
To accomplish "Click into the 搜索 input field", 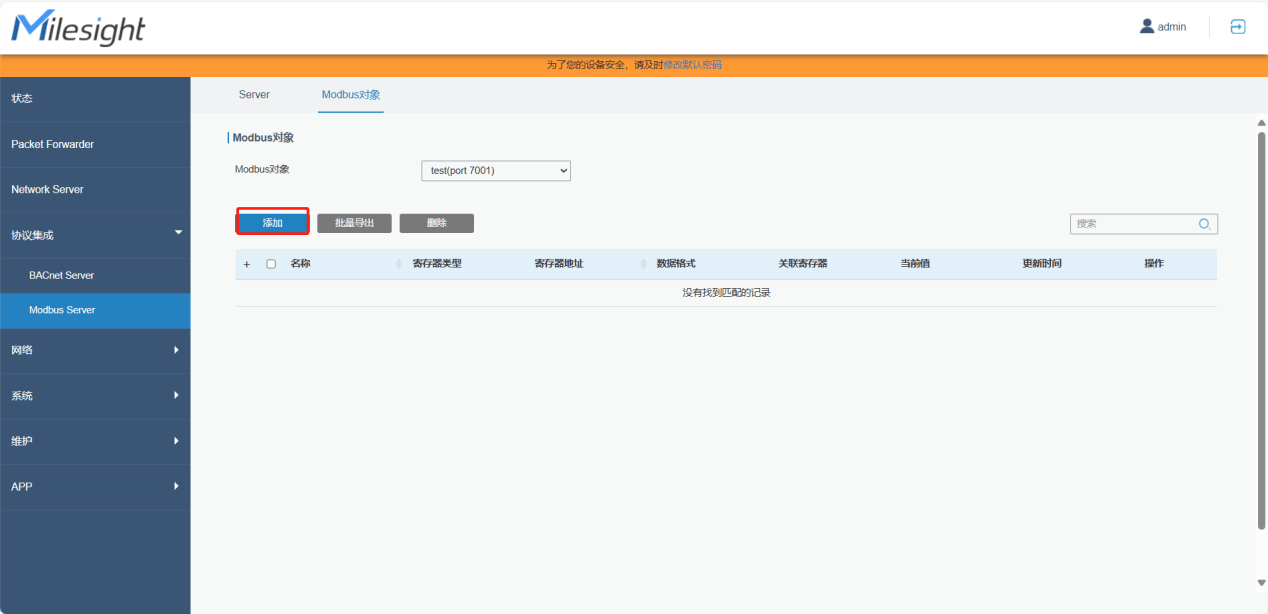I will pyautogui.click(x=1132, y=224).
